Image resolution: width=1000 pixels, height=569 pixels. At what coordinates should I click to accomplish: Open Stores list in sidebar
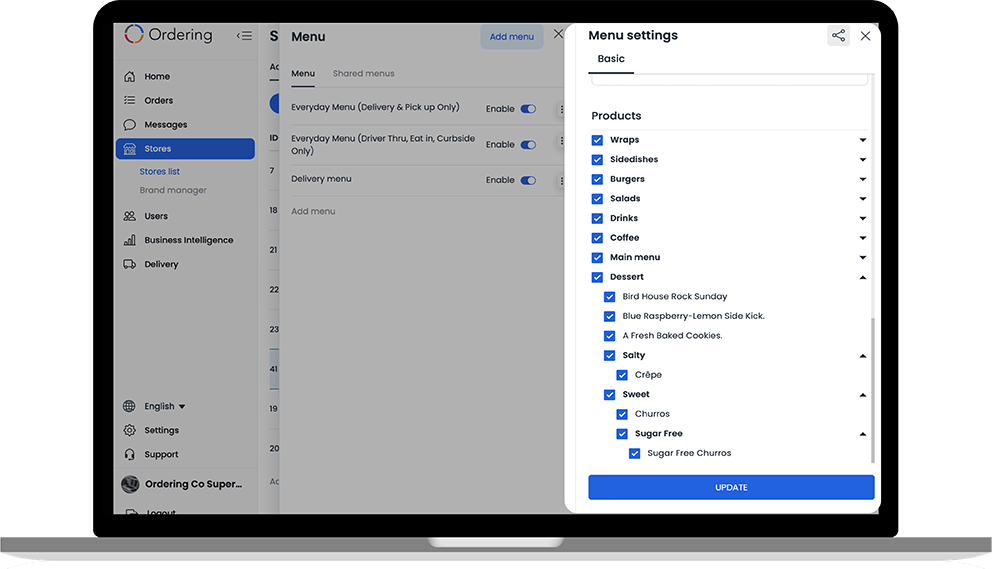click(x=159, y=172)
